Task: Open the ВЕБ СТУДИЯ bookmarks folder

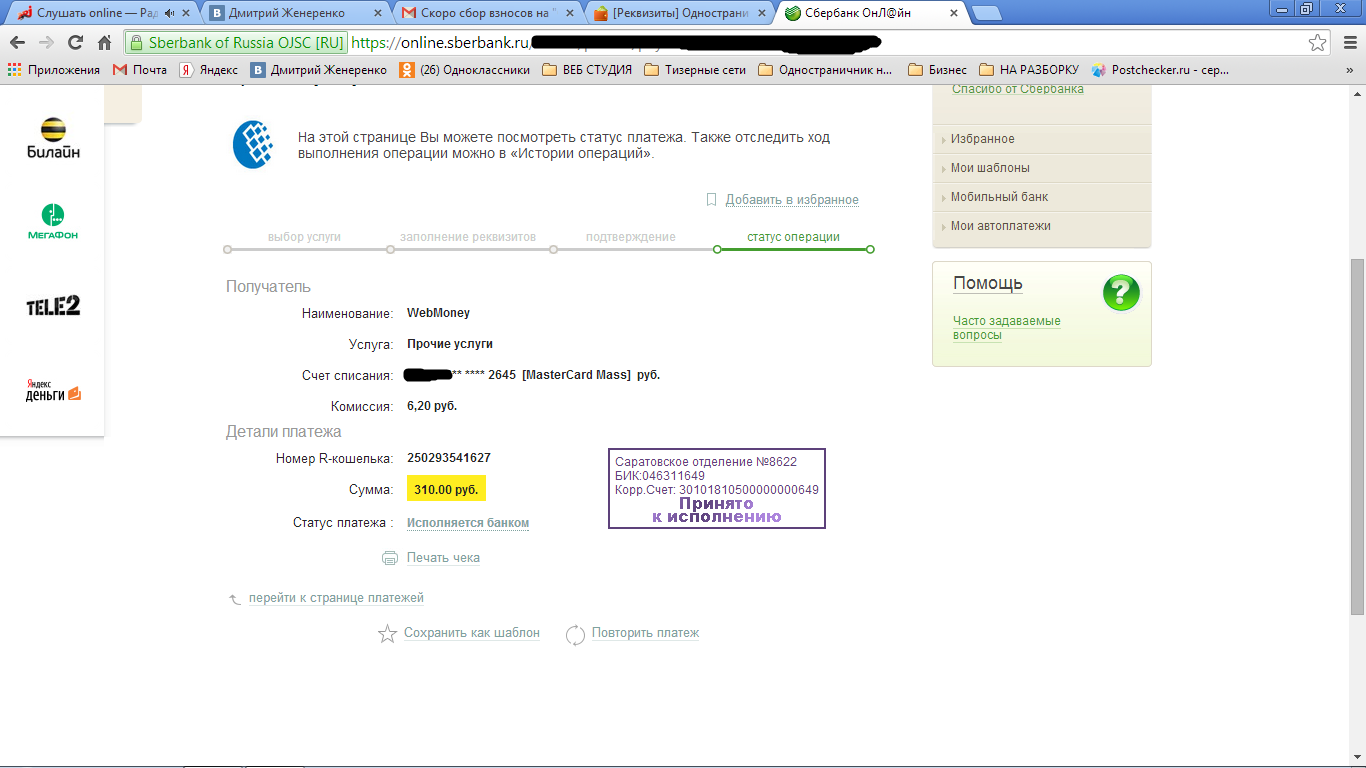Action: point(586,70)
